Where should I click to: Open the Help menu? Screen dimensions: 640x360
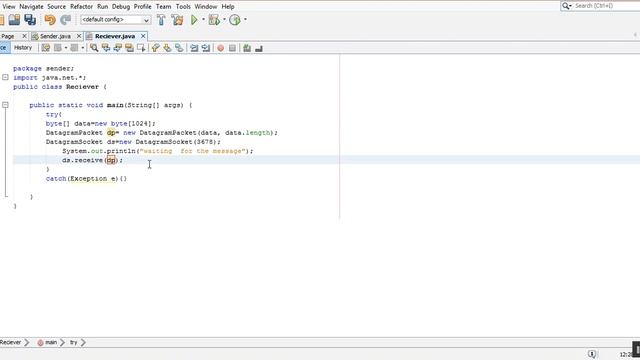coord(228,7)
